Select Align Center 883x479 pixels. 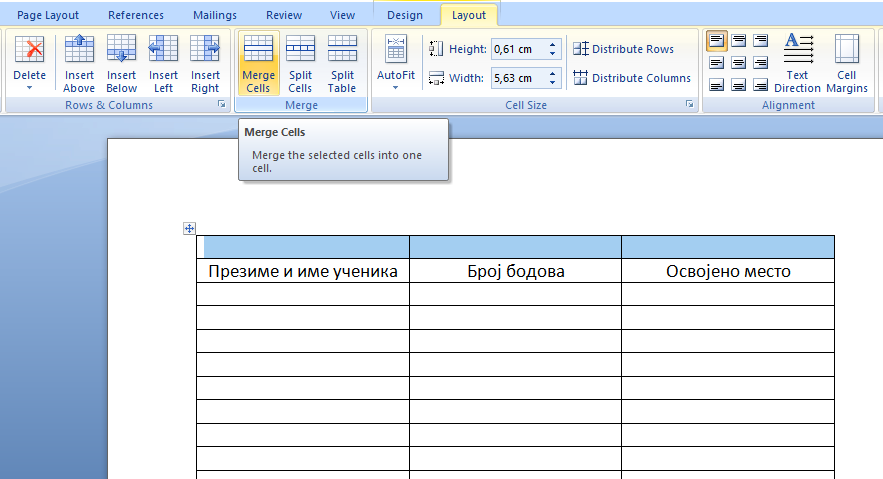coord(738,62)
